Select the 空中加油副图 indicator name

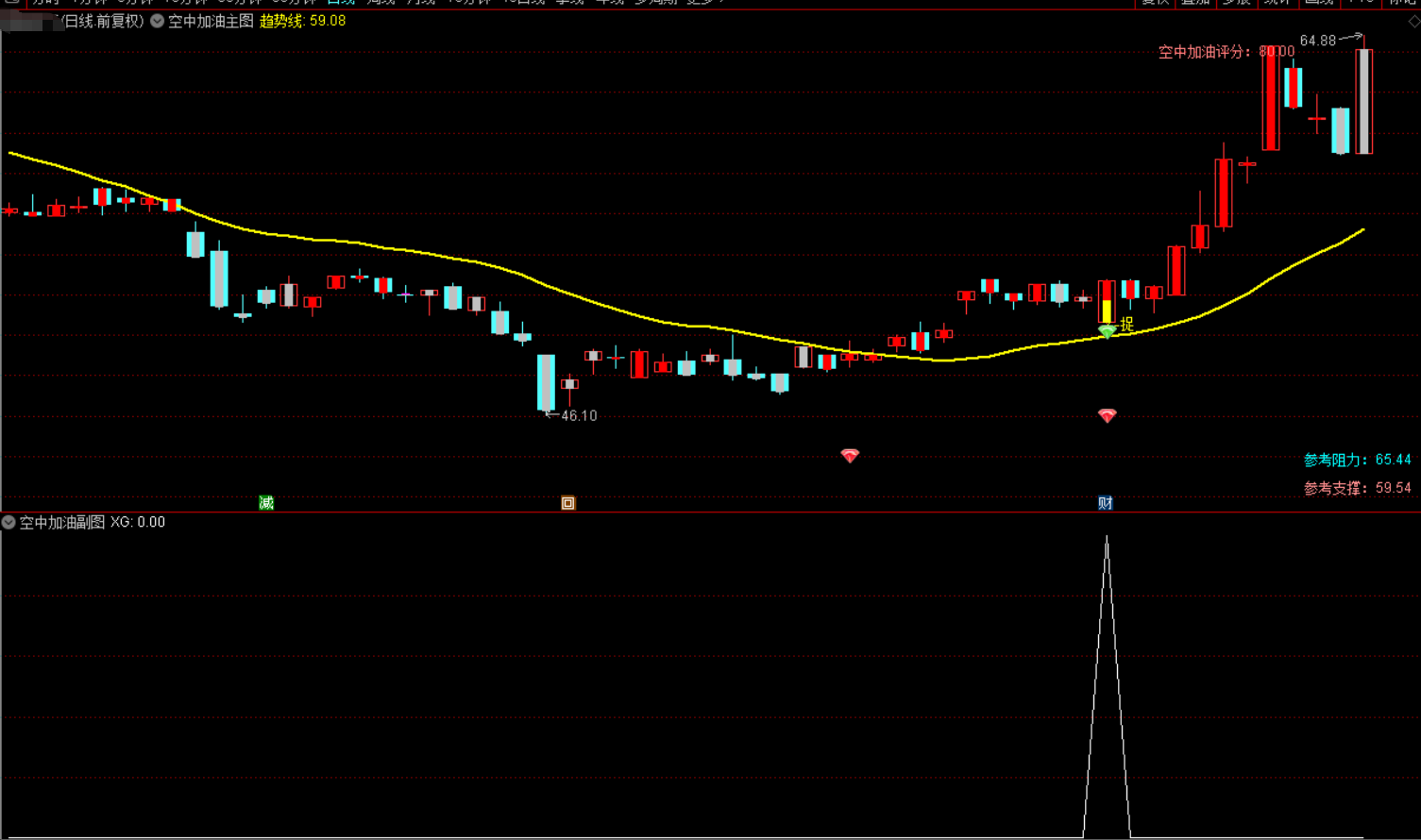tap(62, 522)
